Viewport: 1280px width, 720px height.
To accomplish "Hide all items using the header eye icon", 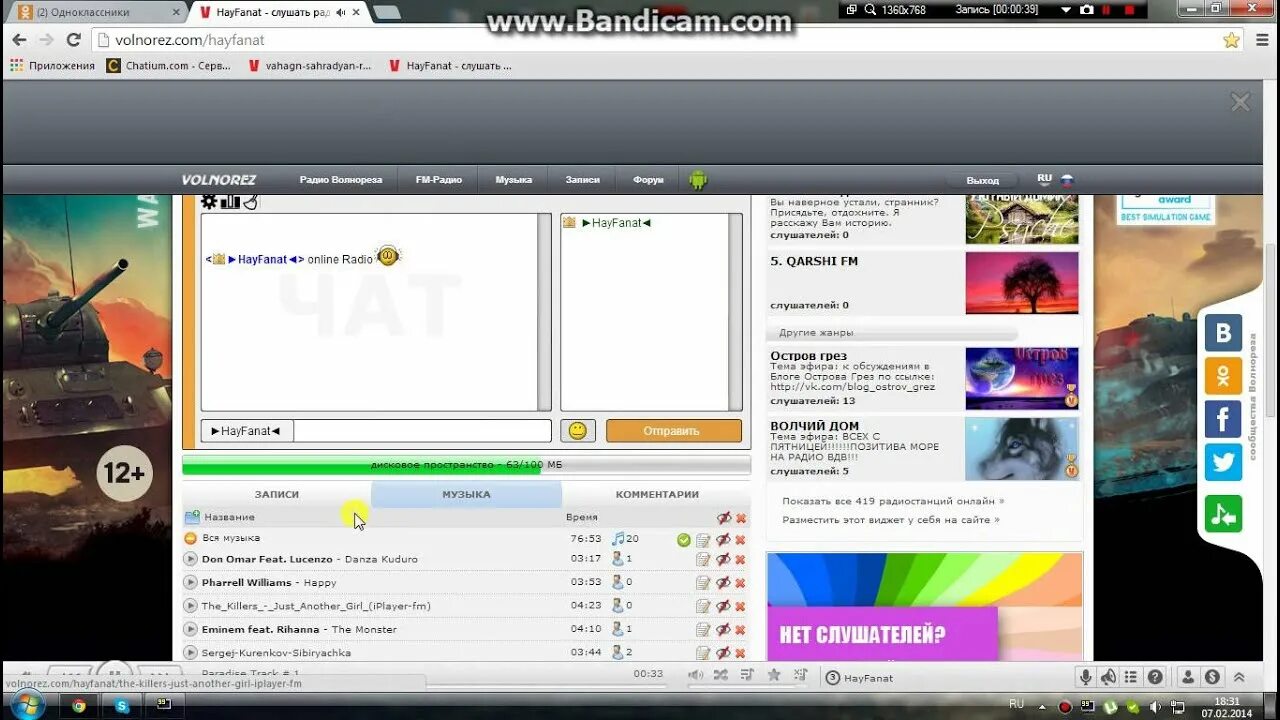I will [723, 518].
